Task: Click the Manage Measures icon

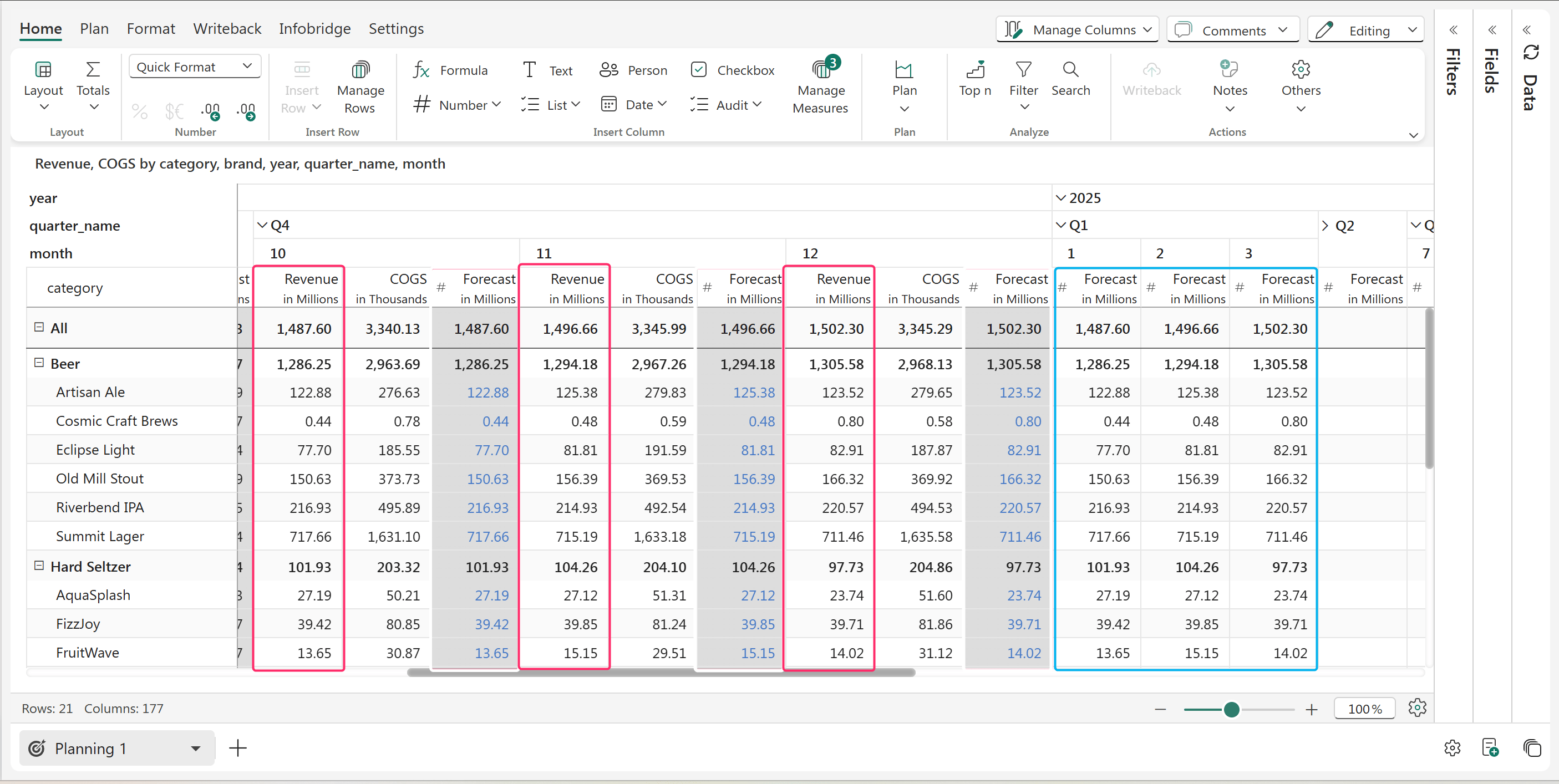Action: click(821, 70)
